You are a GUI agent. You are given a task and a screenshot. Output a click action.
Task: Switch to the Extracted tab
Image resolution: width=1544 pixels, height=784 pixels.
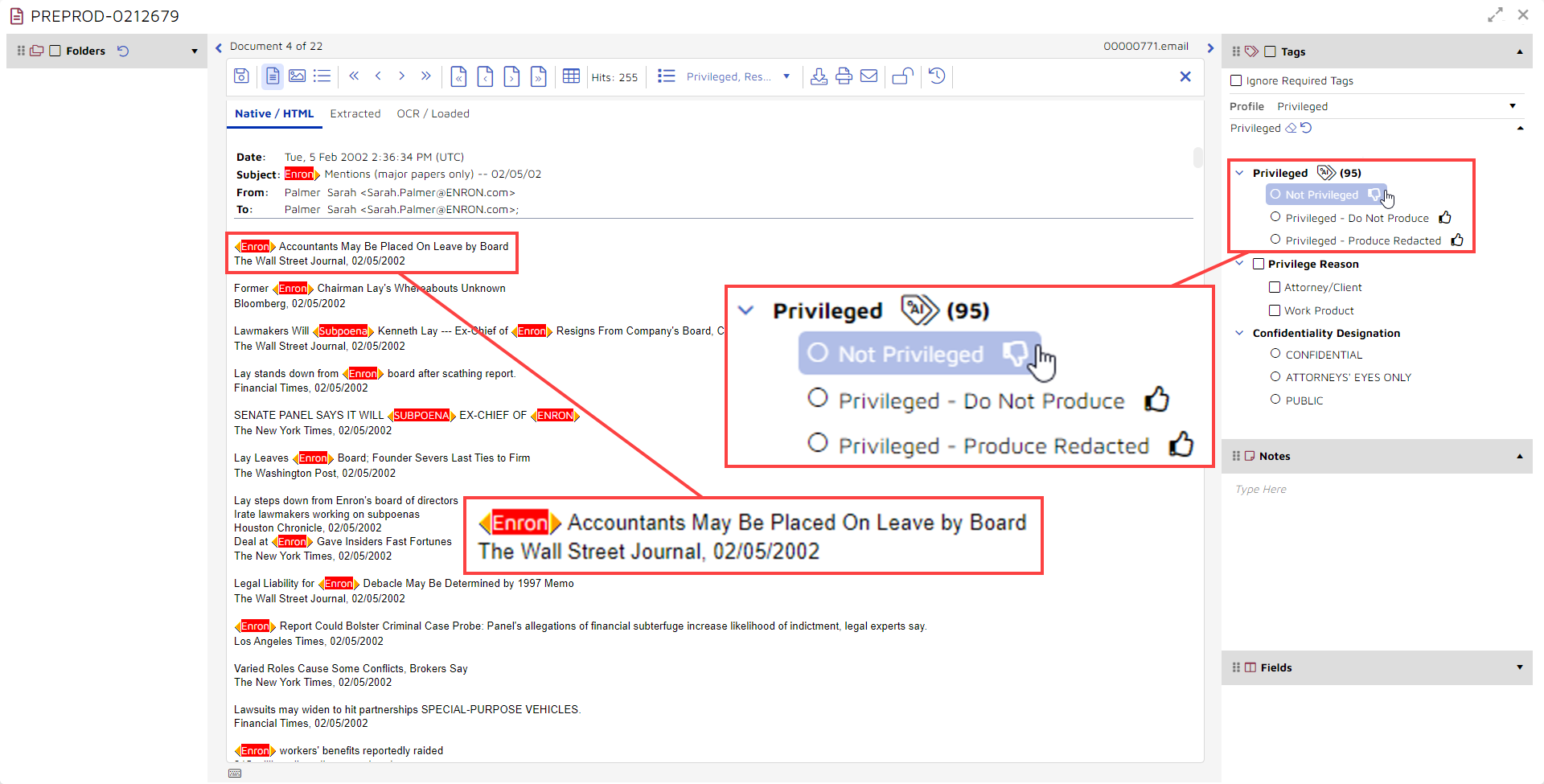tap(355, 114)
